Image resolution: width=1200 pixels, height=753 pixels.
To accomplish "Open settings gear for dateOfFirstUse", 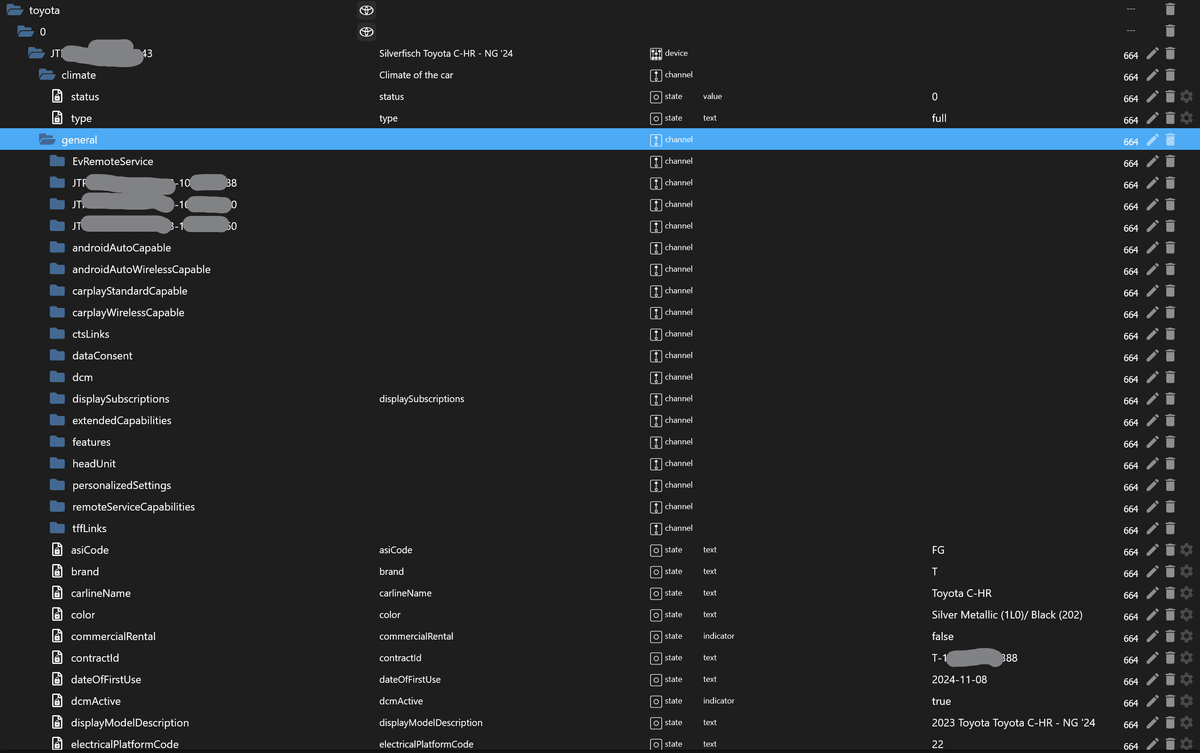I will [x=1187, y=680].
